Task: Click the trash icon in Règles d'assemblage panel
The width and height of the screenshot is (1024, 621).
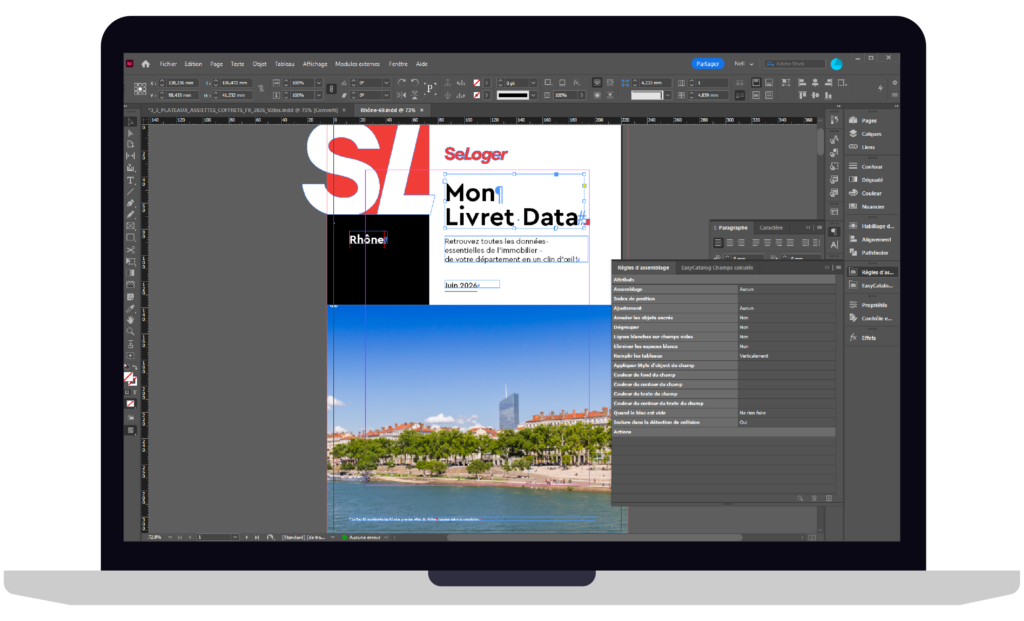Action: click(814, 498)
